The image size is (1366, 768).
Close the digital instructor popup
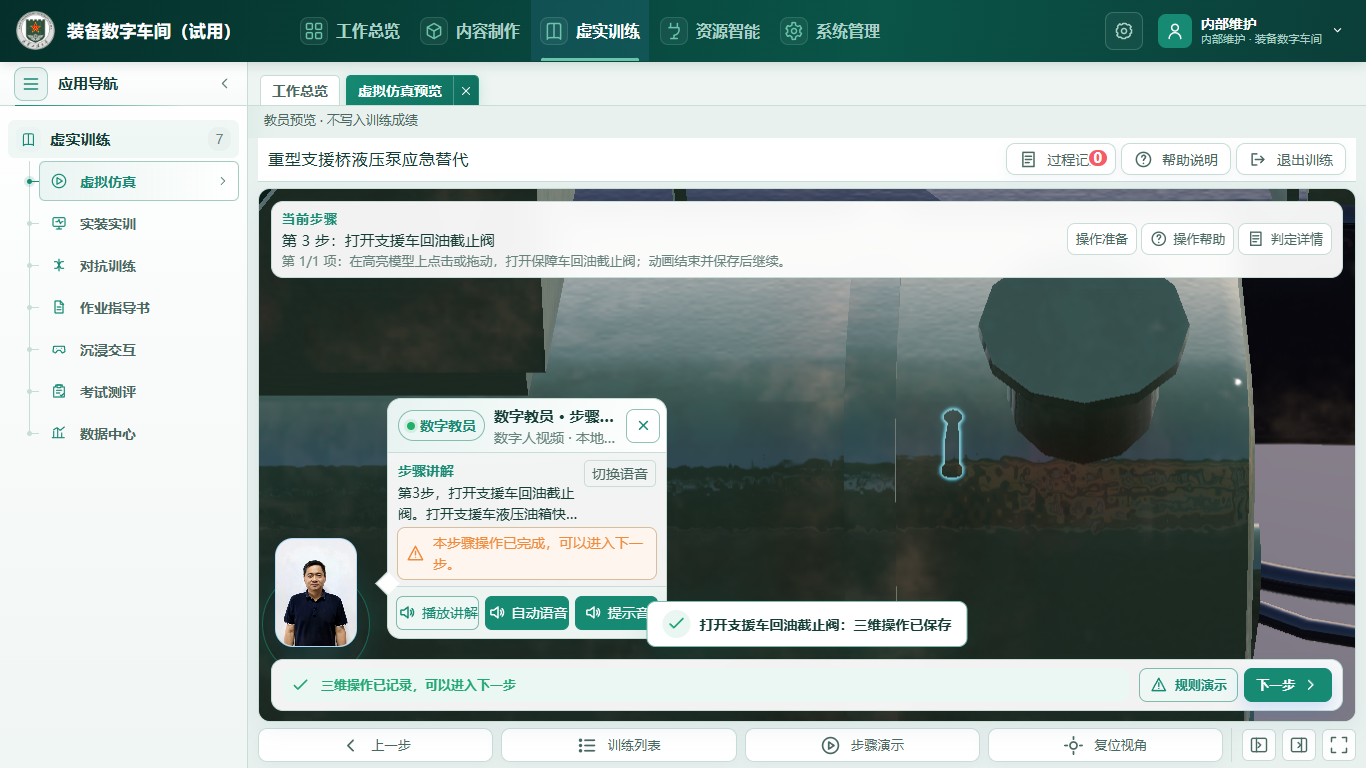click(x=643, y=426)
